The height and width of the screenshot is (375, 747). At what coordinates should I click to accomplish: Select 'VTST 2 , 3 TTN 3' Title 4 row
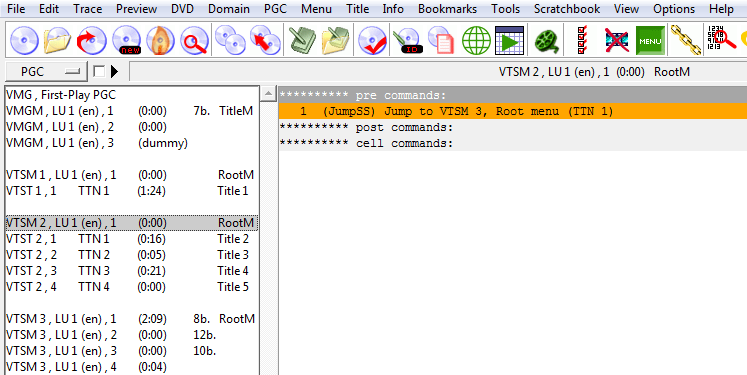(x=132, y=271)
